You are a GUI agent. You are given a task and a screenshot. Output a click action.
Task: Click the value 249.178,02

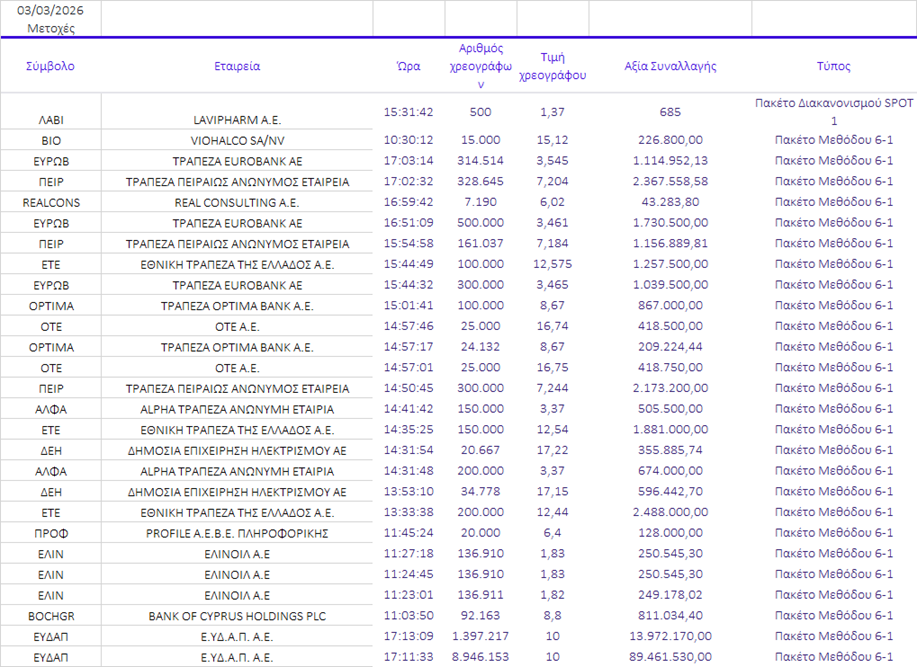point(670,595)
